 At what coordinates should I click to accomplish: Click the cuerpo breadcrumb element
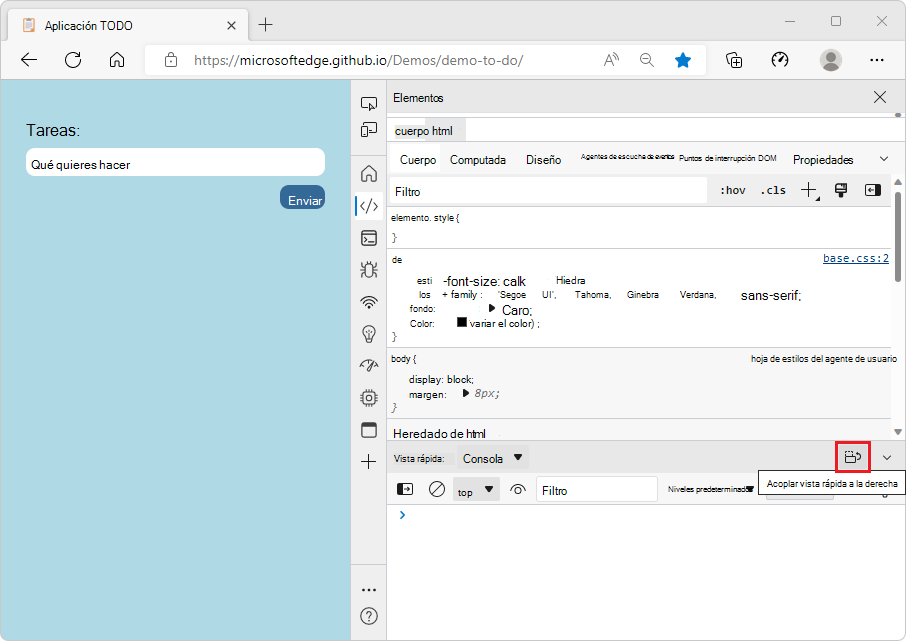411,131
